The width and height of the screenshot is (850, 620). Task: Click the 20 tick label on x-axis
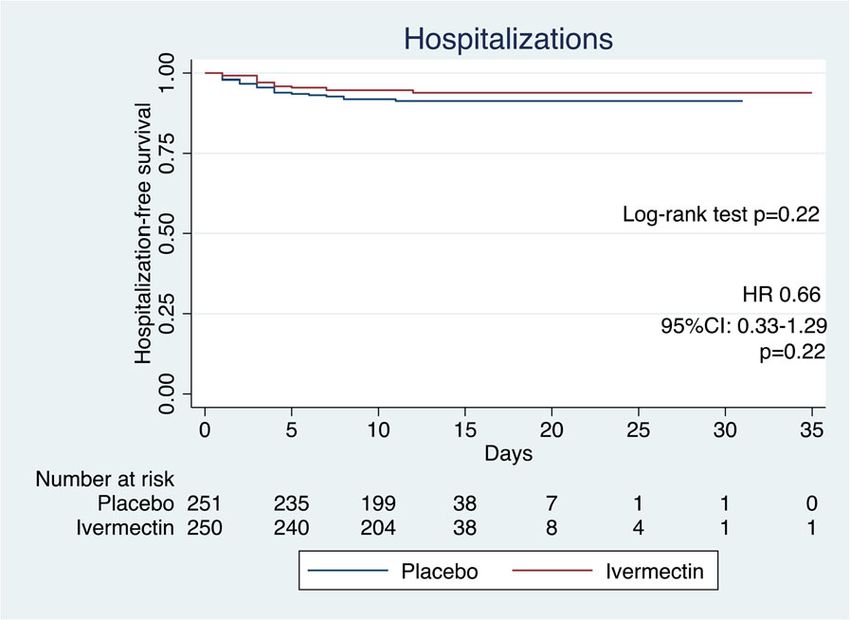click(552, 429)
